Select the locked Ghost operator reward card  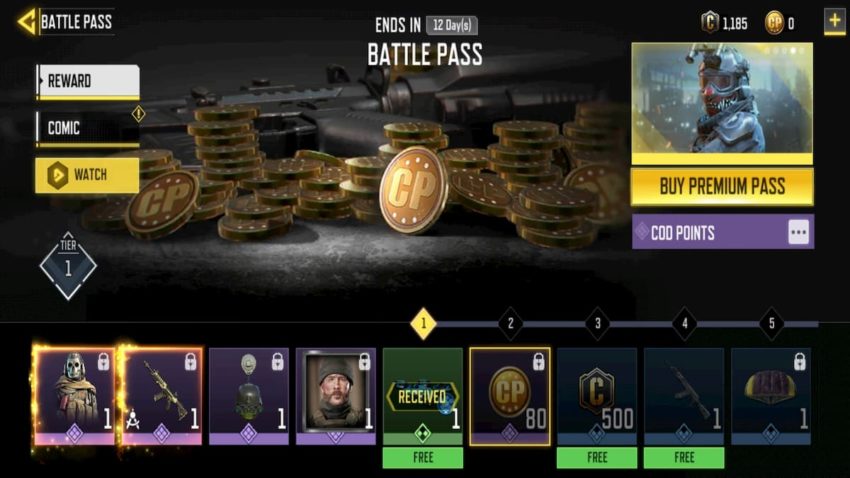tap(74, 396)
